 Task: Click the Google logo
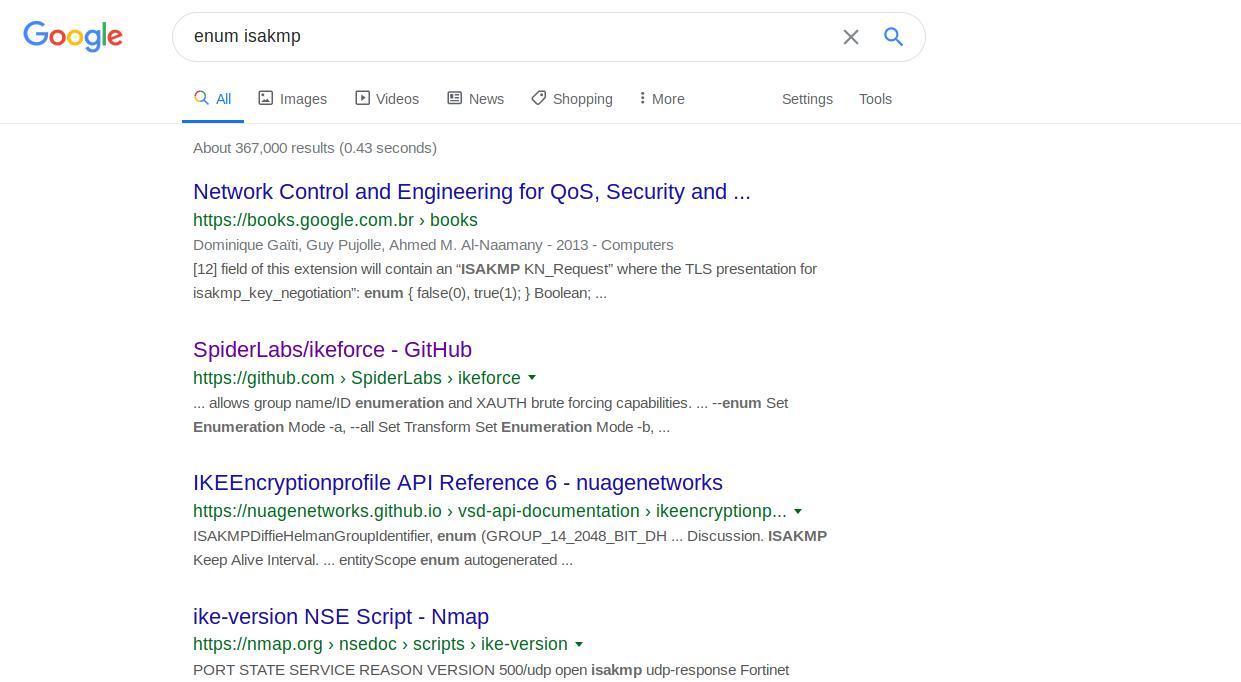tap(73, 36)
